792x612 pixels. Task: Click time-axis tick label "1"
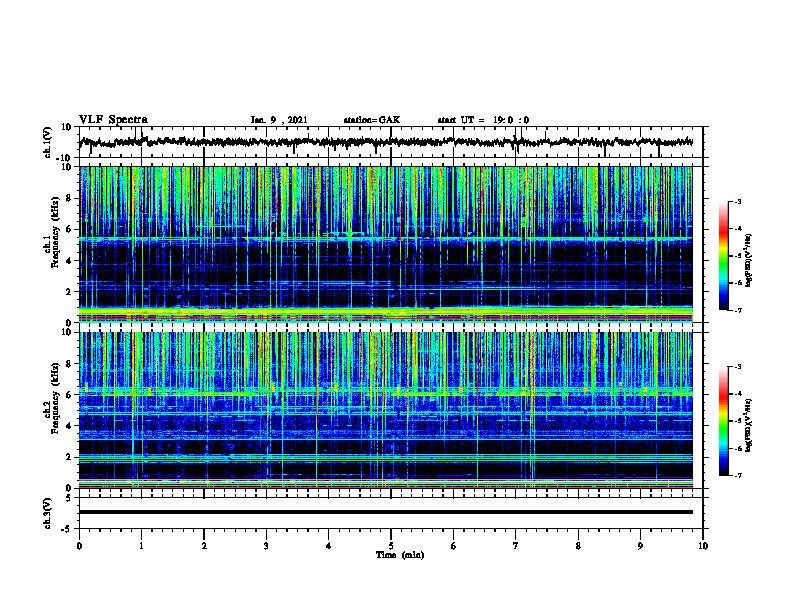141,546
